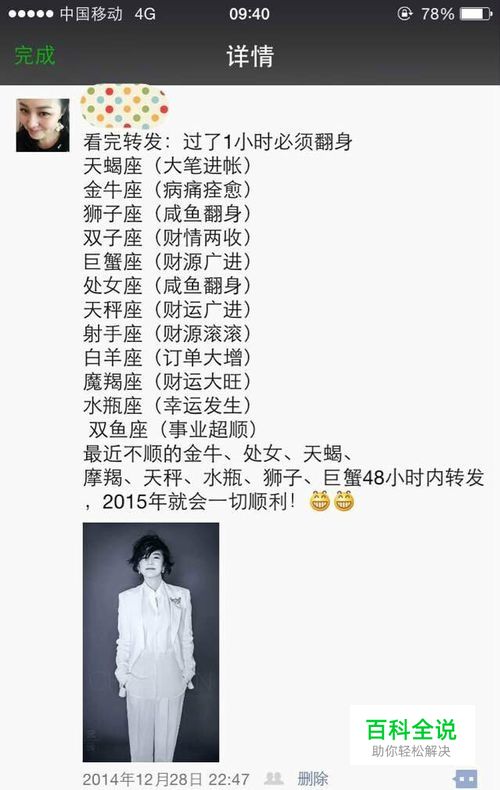Tap the 2014年12月28日 22:47 timestamp
Screen dimensions: 500x790
pos(166,779)
